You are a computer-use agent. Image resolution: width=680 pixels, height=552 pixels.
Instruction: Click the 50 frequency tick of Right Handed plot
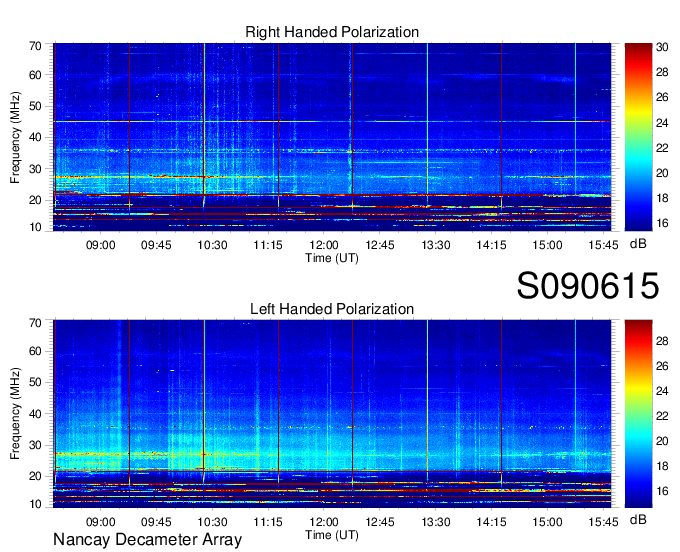coord(36,106)
